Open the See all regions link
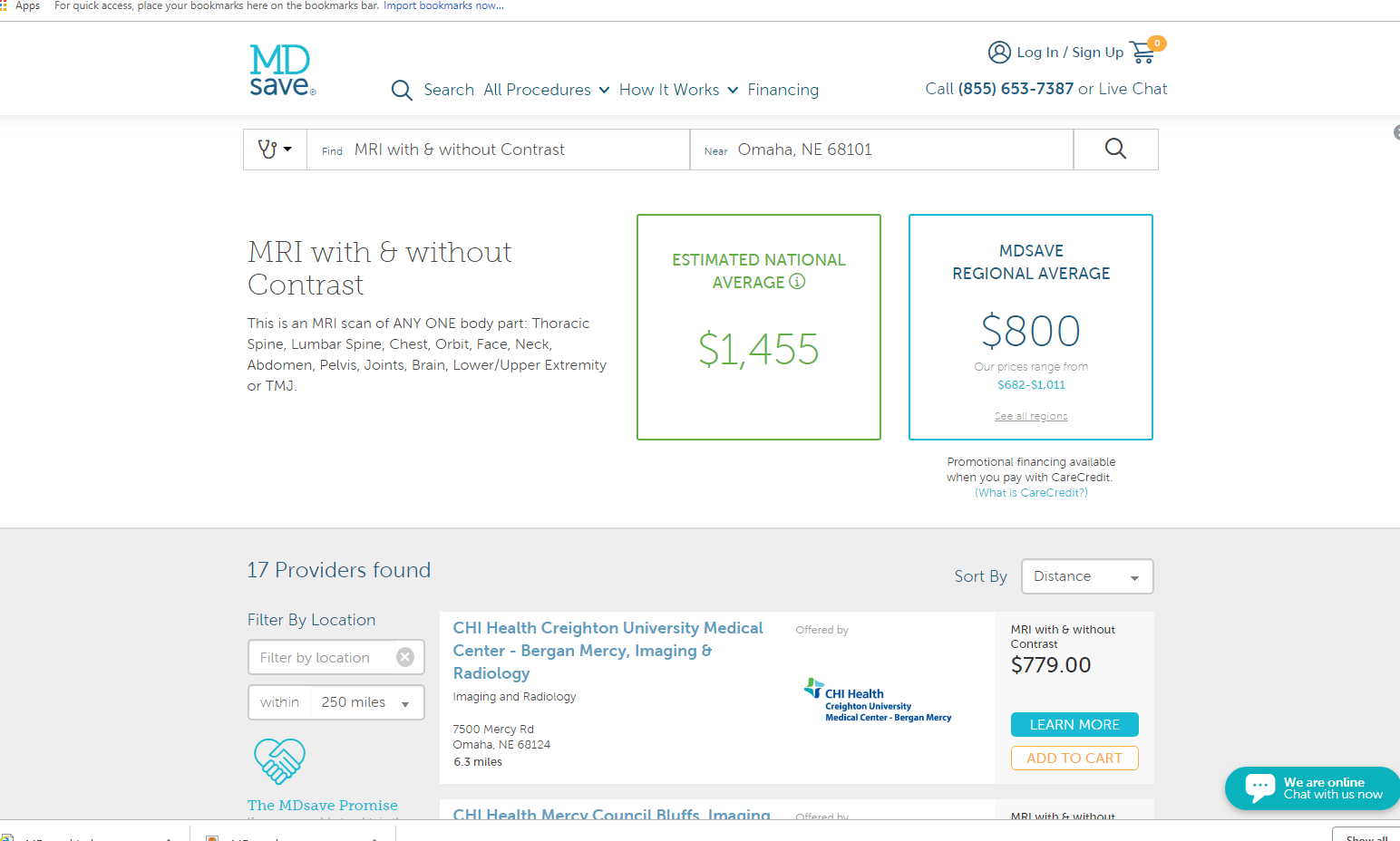 1031,417
